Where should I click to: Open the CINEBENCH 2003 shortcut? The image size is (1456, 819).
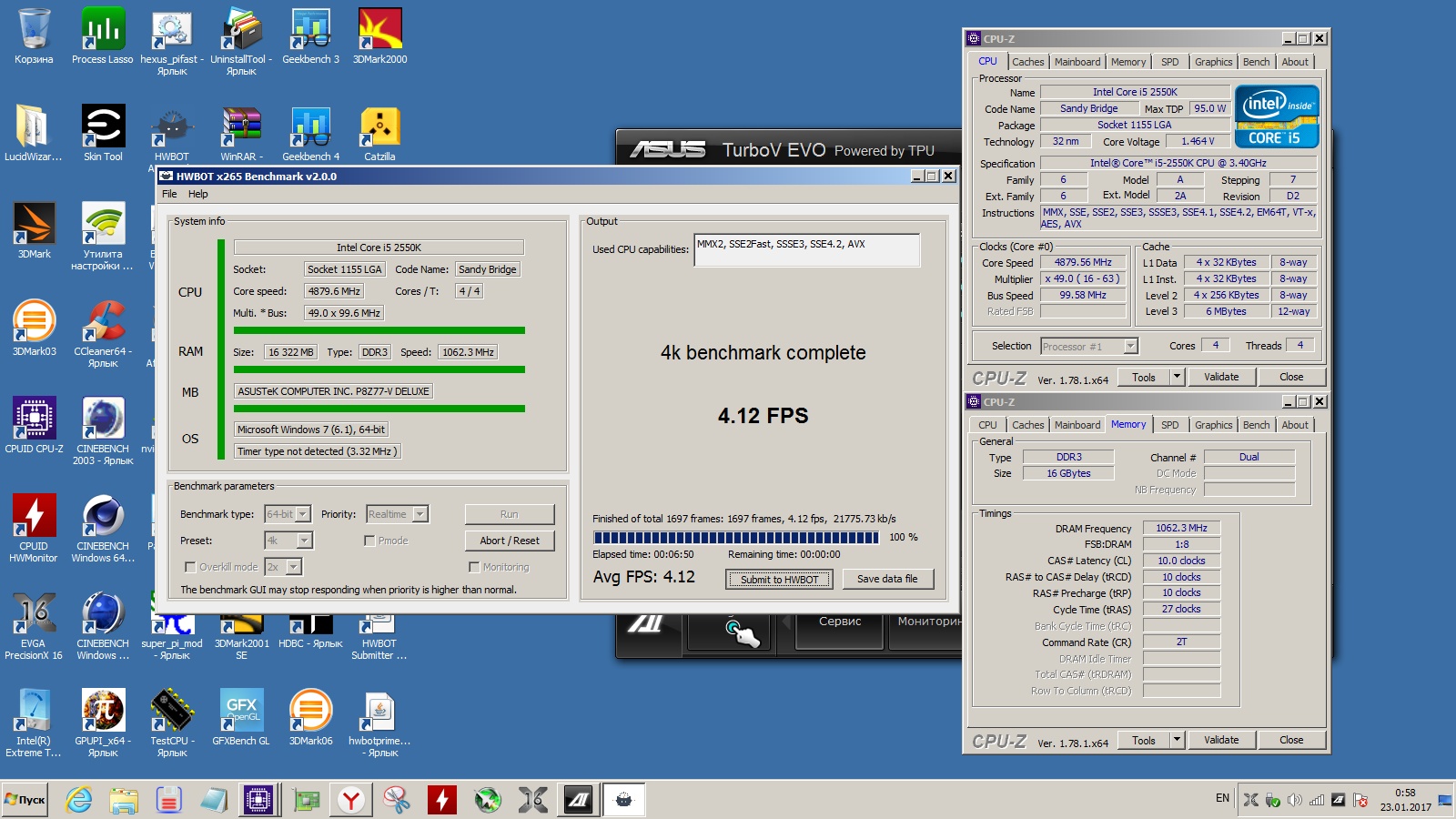tap(103, 430)
